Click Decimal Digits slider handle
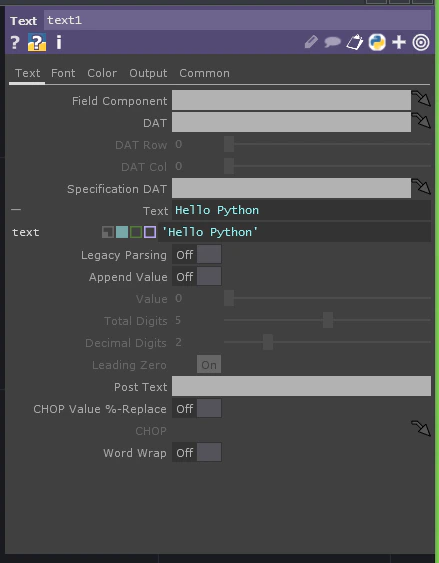The height and width of the screenshot is (563, 439). [268, 342]
